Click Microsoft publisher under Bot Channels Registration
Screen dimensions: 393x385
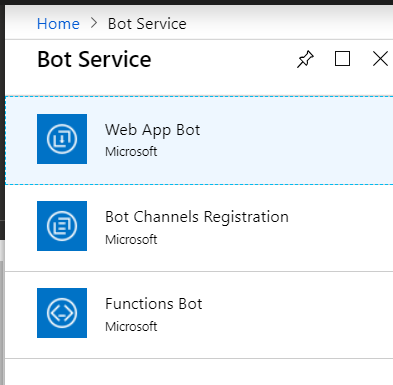[131, 239]
